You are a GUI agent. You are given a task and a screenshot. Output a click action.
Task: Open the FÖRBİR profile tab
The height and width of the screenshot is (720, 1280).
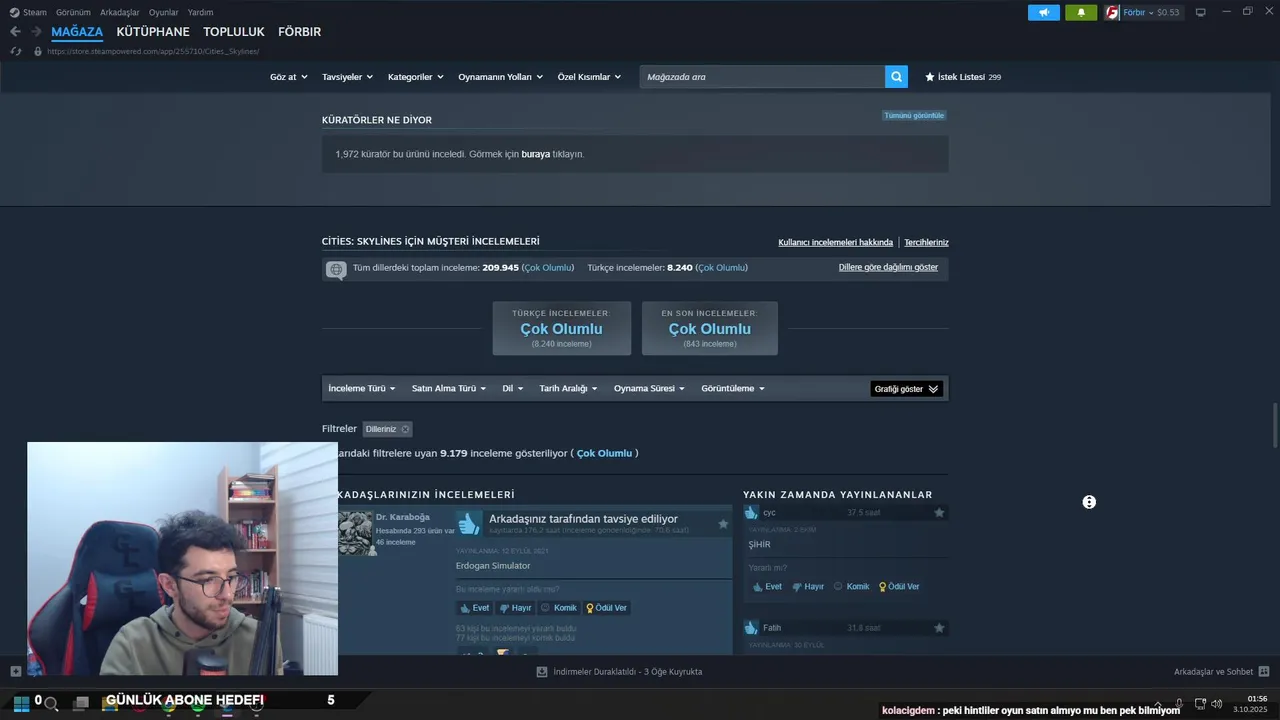(x=299, y=32)
